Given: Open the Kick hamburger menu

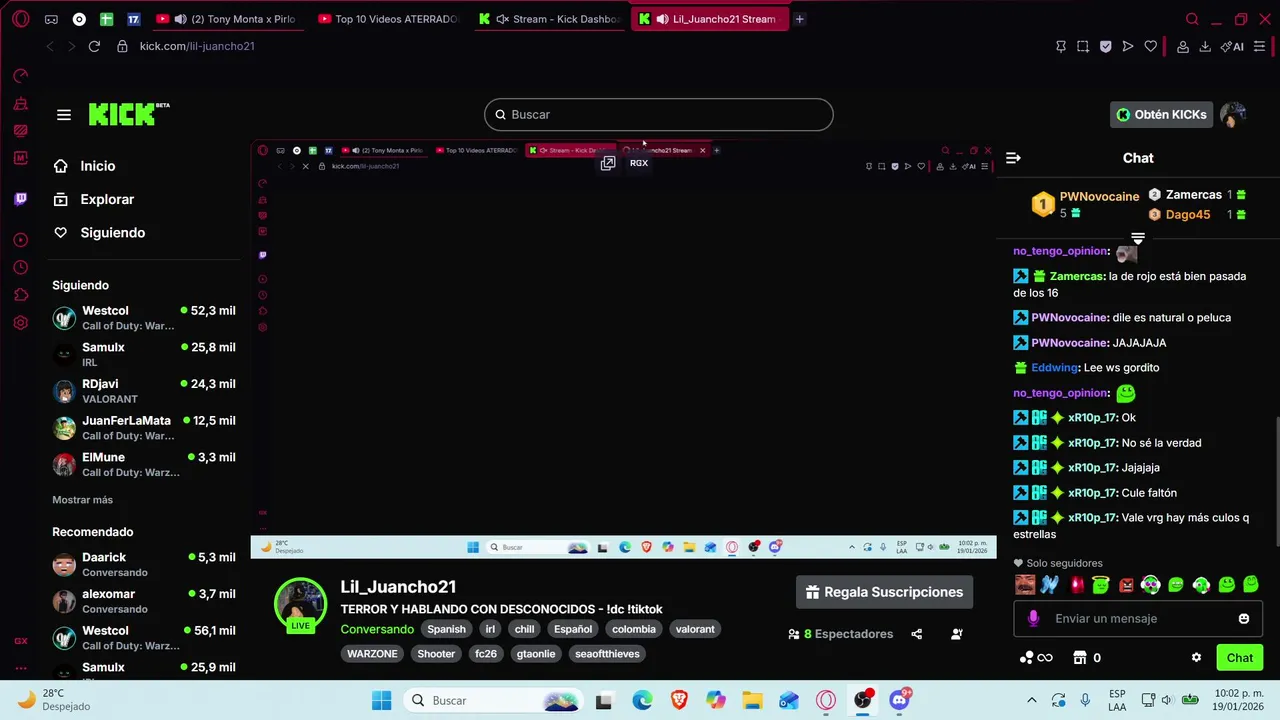Looking at the screenshot, I should click(64, 115).
